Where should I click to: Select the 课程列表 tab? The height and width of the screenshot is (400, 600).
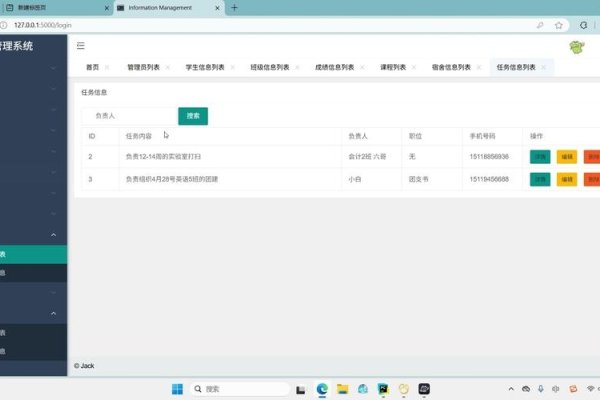coord(393,67)
